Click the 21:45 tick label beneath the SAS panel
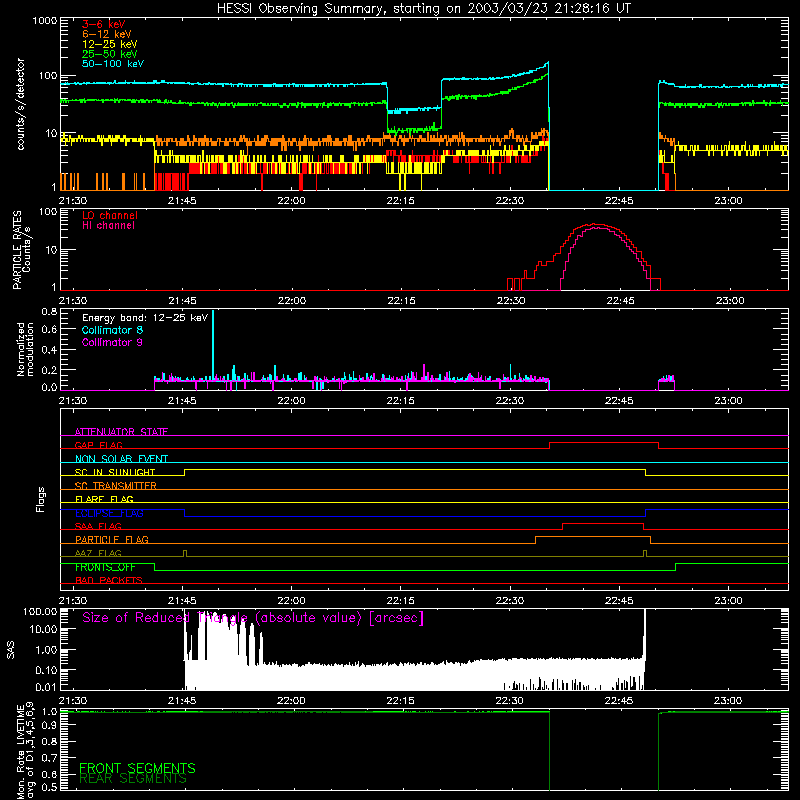 tap(182, 701)
